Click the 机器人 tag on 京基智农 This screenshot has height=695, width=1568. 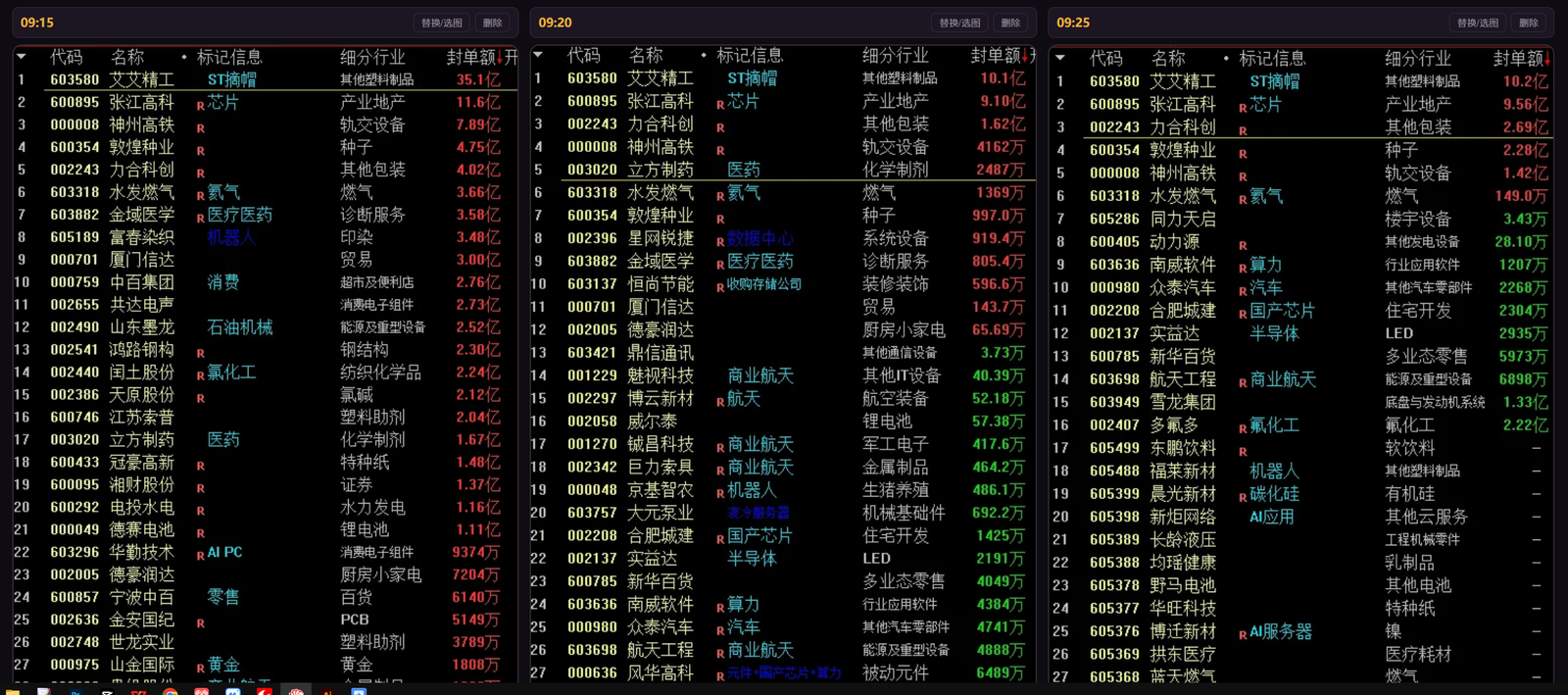click(x=752, y=490)
